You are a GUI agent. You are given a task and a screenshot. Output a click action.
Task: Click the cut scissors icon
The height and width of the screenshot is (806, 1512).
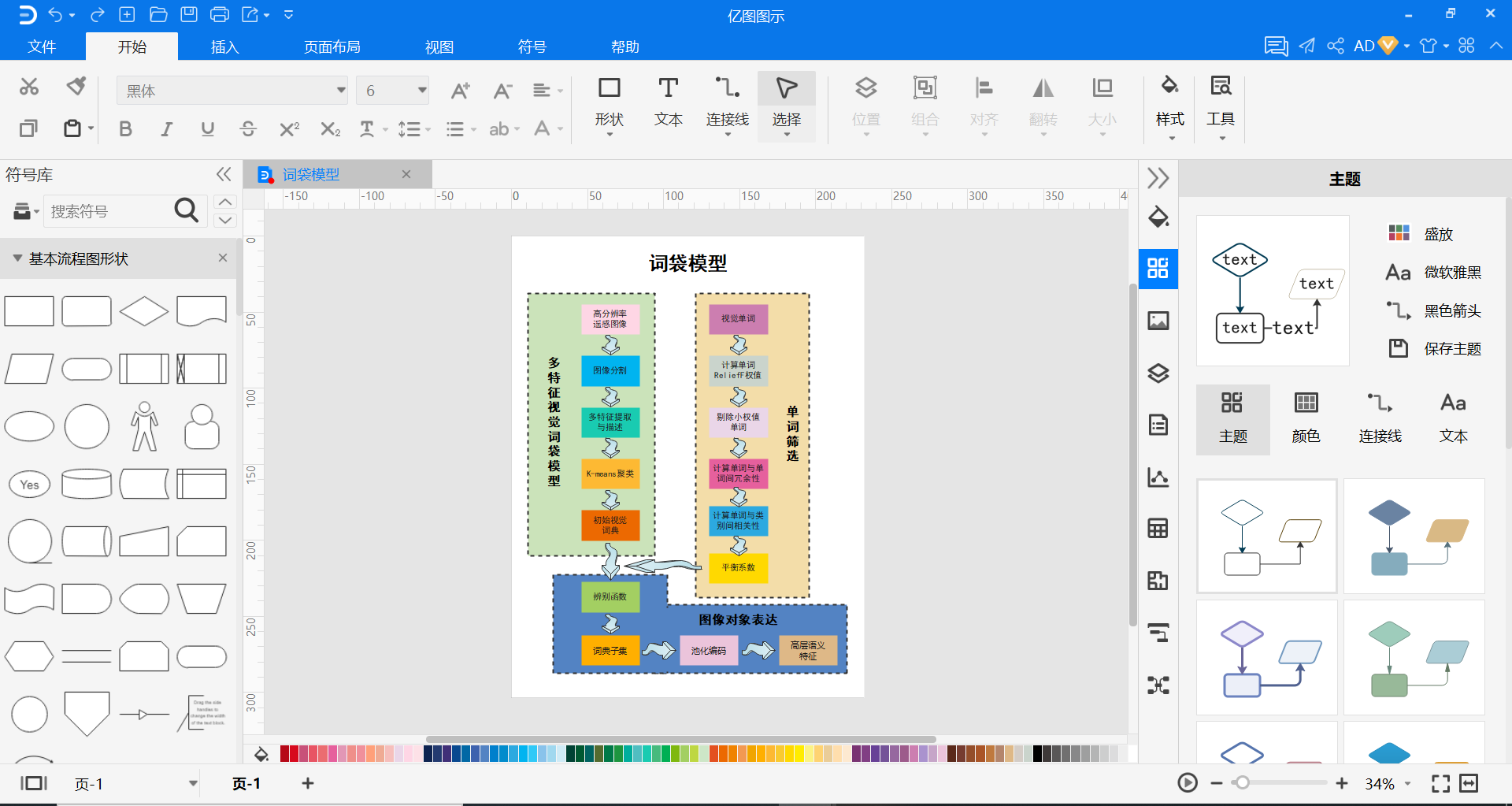tap(29, 87)
